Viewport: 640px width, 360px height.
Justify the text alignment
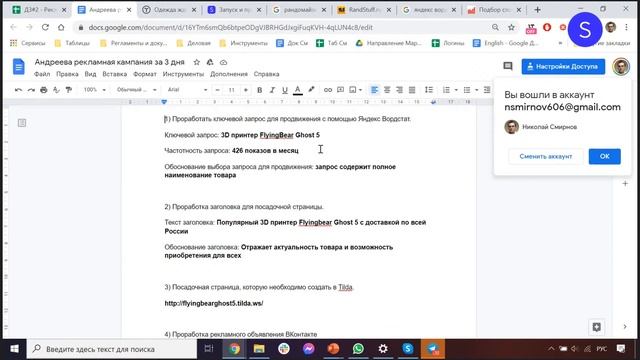tap(412, 90)
